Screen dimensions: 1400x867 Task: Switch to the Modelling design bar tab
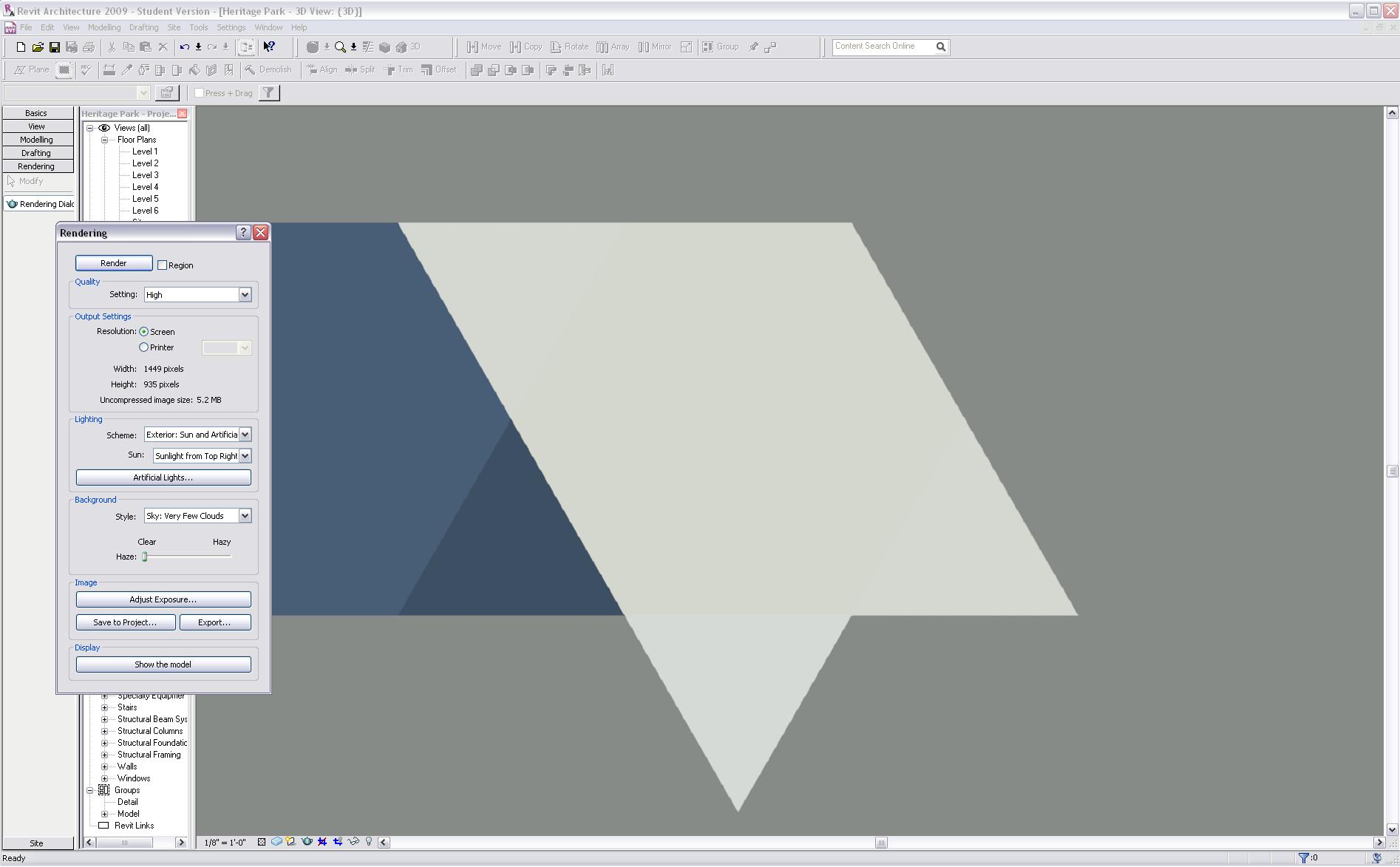click(36, 140)
